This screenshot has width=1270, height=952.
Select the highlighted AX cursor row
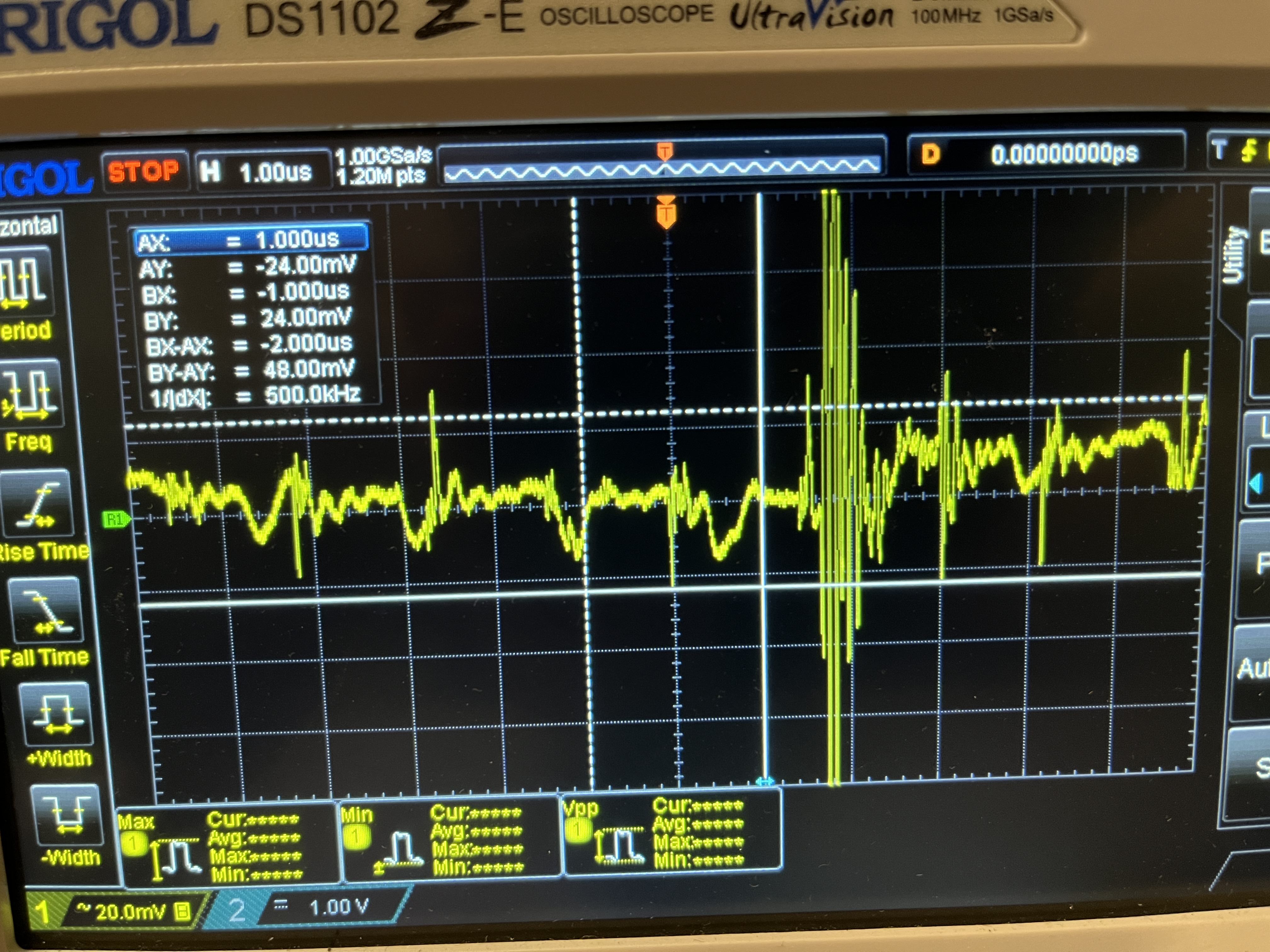(x=251, y=240)
